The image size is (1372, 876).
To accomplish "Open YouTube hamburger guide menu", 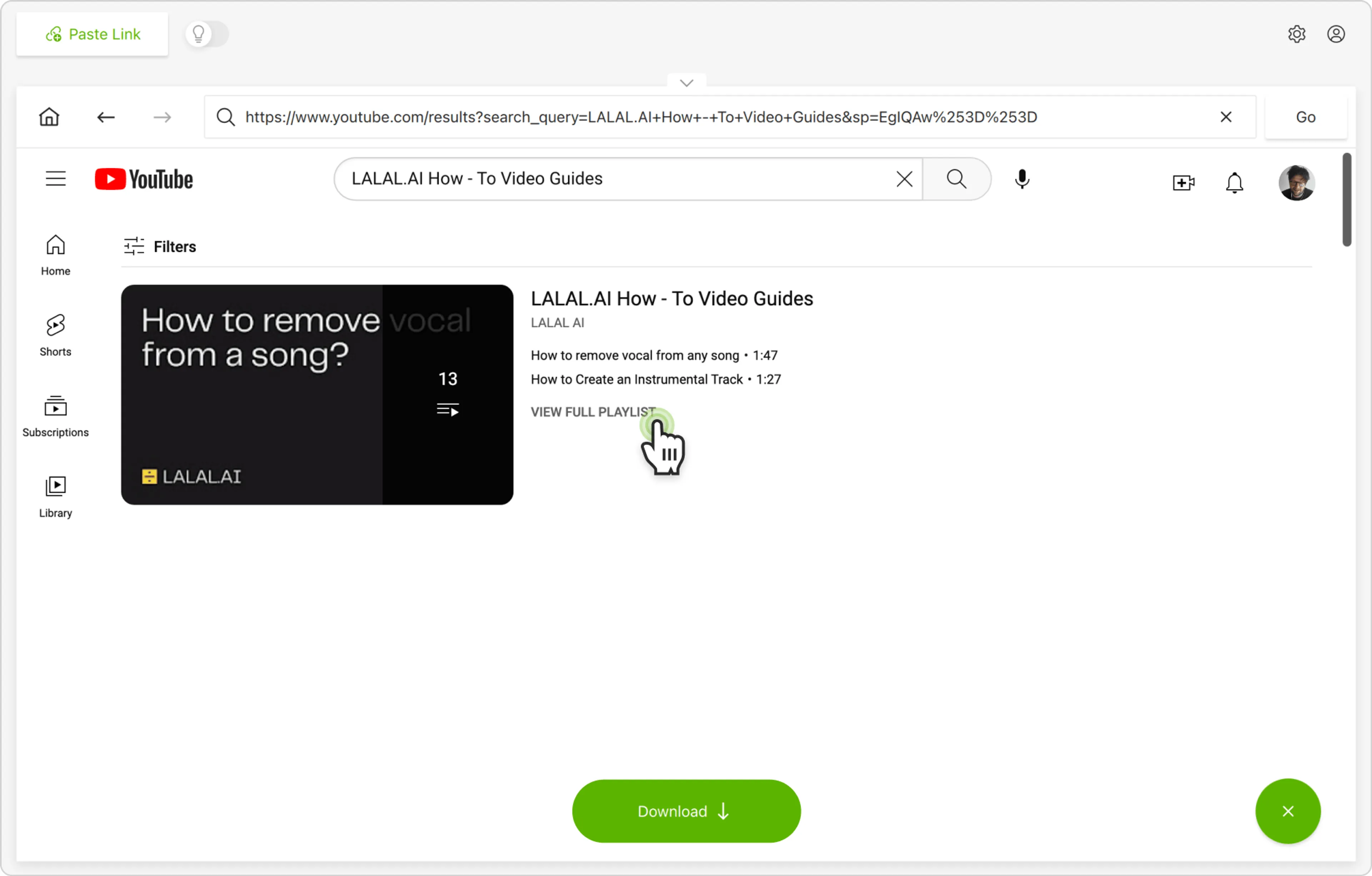I will (x=56, y=179).
